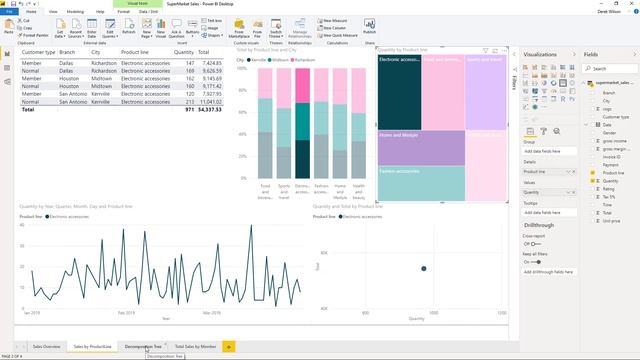
Task: Select the R script visual type
Action: pos(563,99)
